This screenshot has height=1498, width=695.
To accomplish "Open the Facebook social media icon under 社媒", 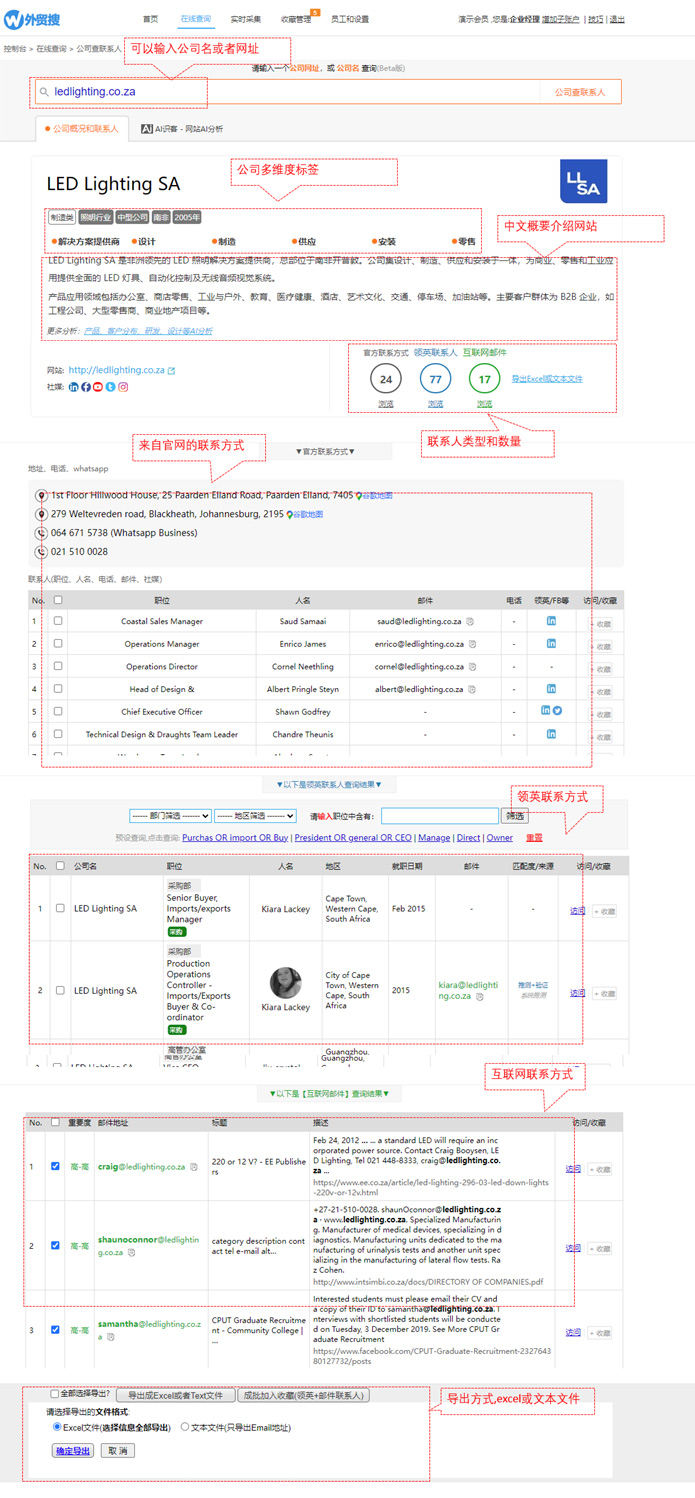I will click(x=86, y=387).
